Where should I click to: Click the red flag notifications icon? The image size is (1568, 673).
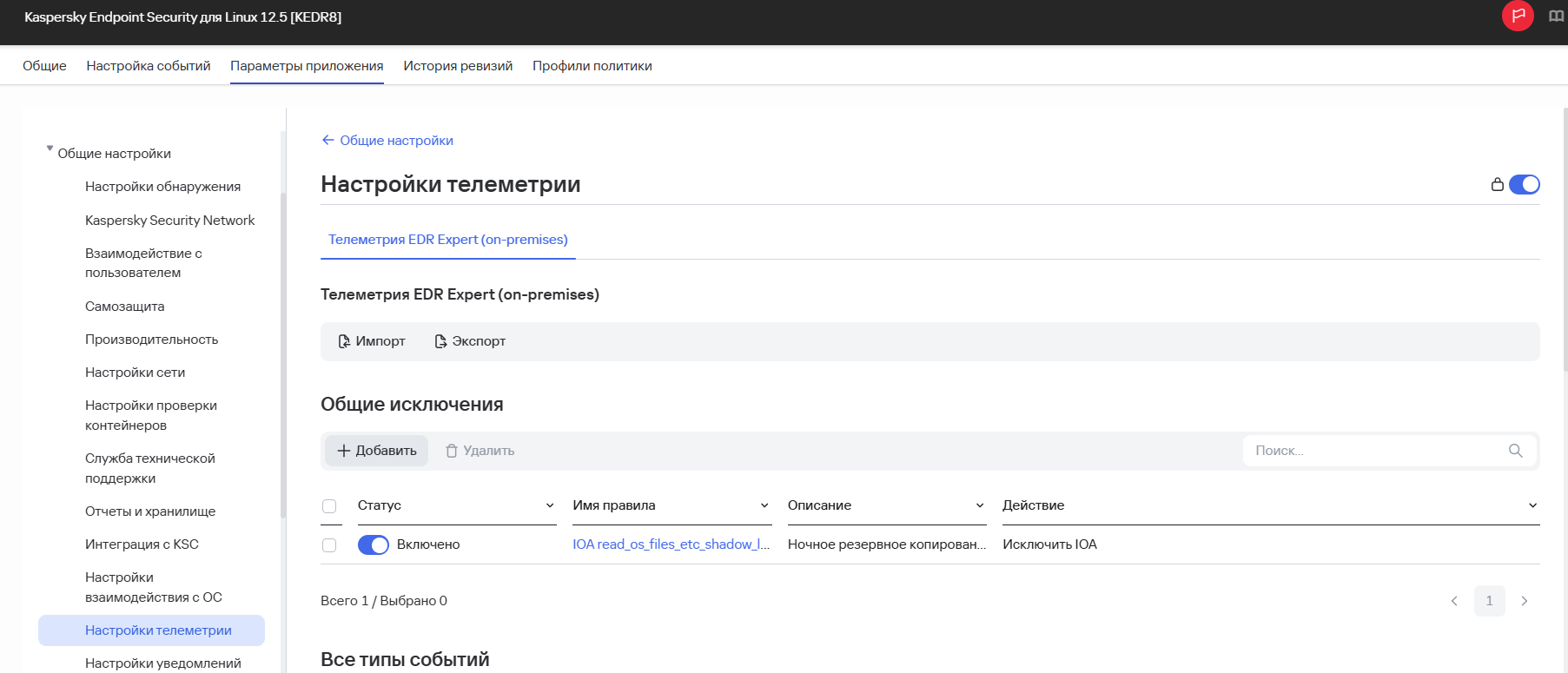(x=1518, y=16)
